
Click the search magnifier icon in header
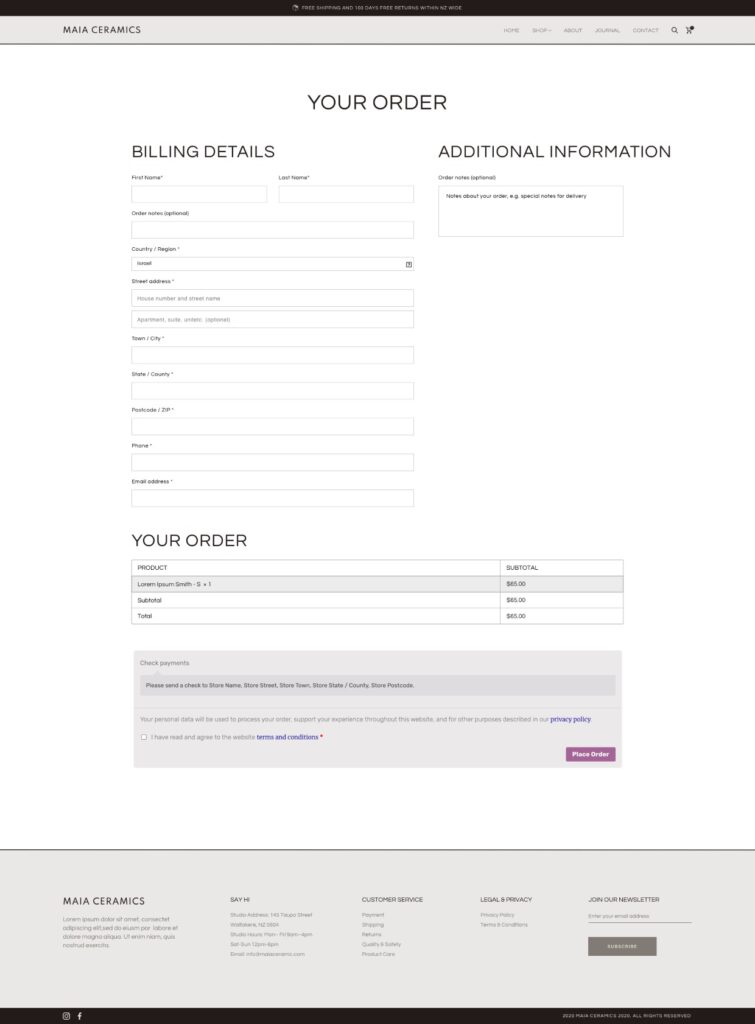[674, 30]
